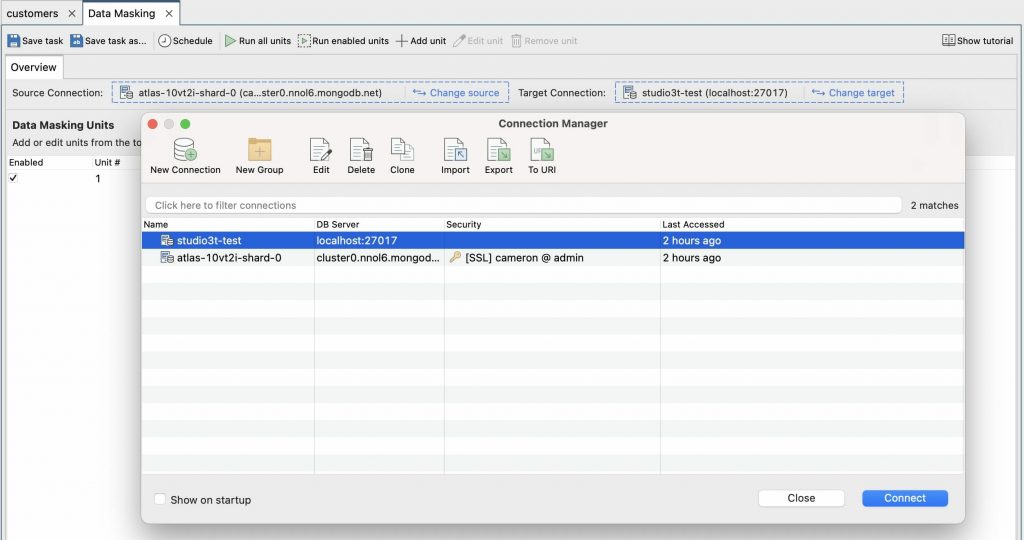Open the Schedule option
The image size is (1024, 540).
pos(185,40)
